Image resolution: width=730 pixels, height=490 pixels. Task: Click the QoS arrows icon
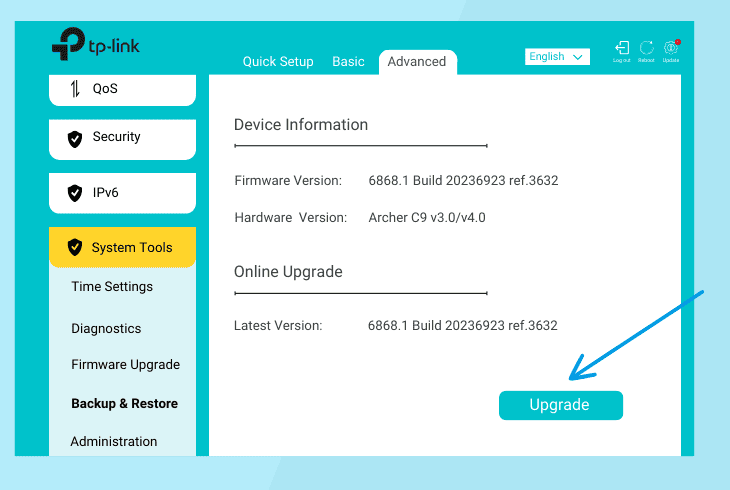pyautogui.click(x=75, y=88)
